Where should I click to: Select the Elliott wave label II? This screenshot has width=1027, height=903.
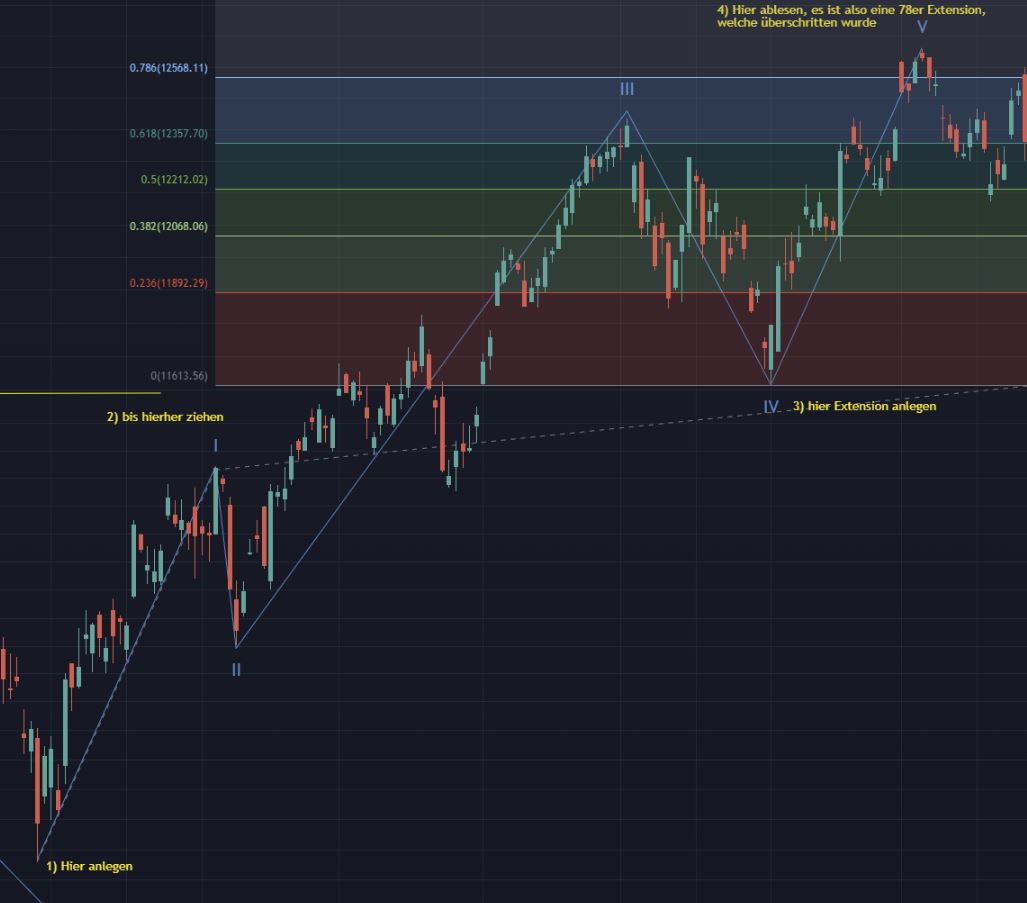[236, 669]
